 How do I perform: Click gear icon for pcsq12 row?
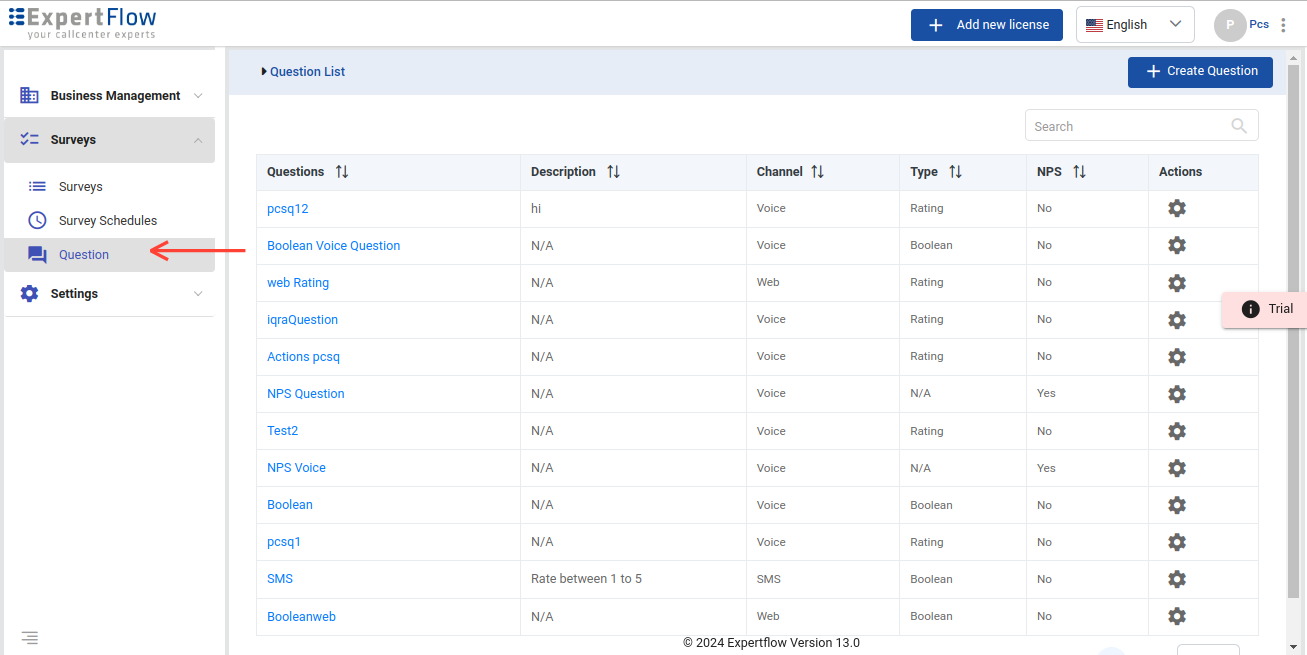click(1177, 208)
